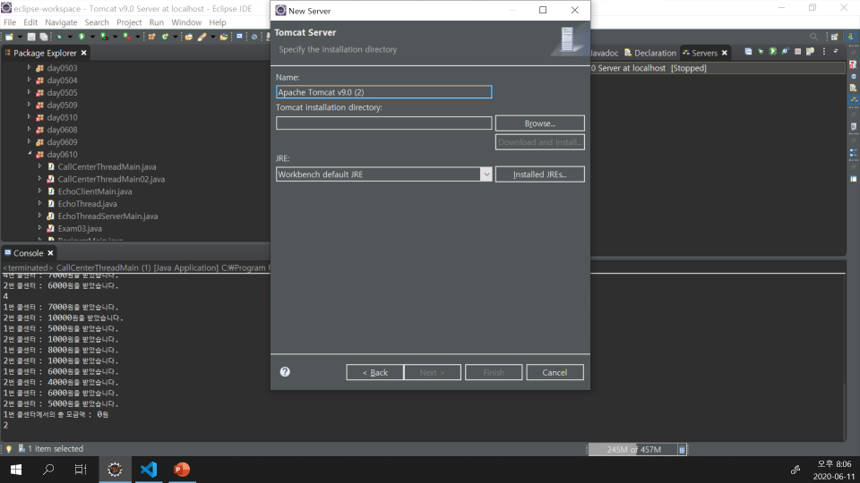Click the search magnifier in the Eclipse toolbar
The width and height of the screenshot is (860, 483).
(814, 37)
